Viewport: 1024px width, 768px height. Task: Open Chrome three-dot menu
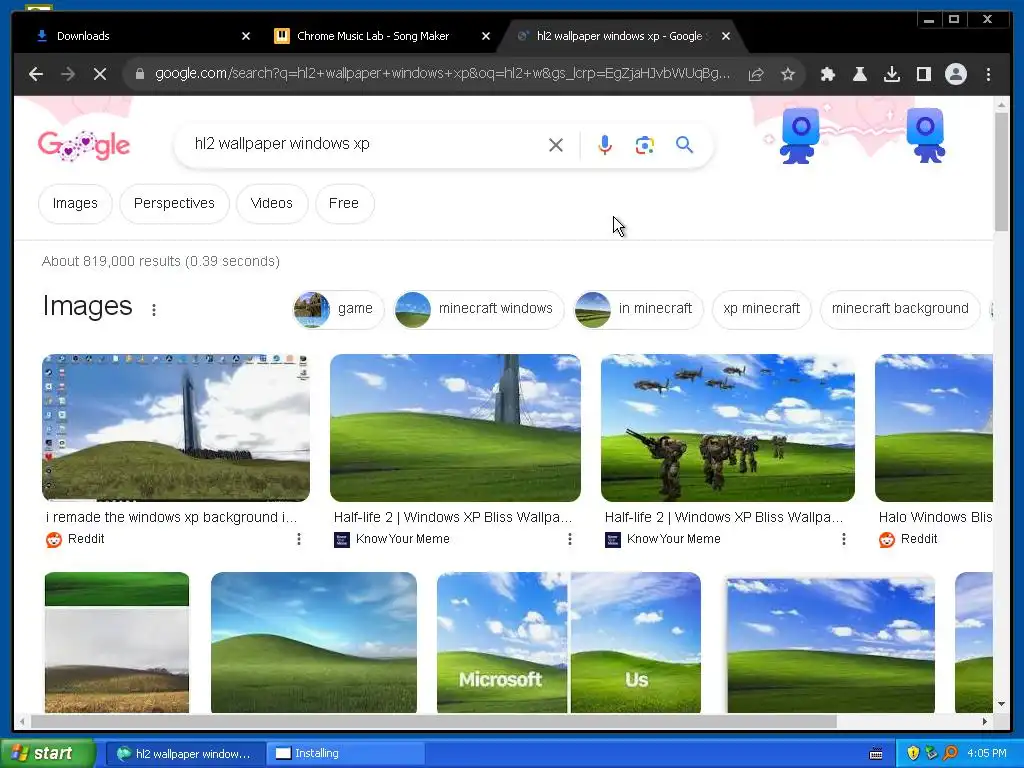pos(988,74)
